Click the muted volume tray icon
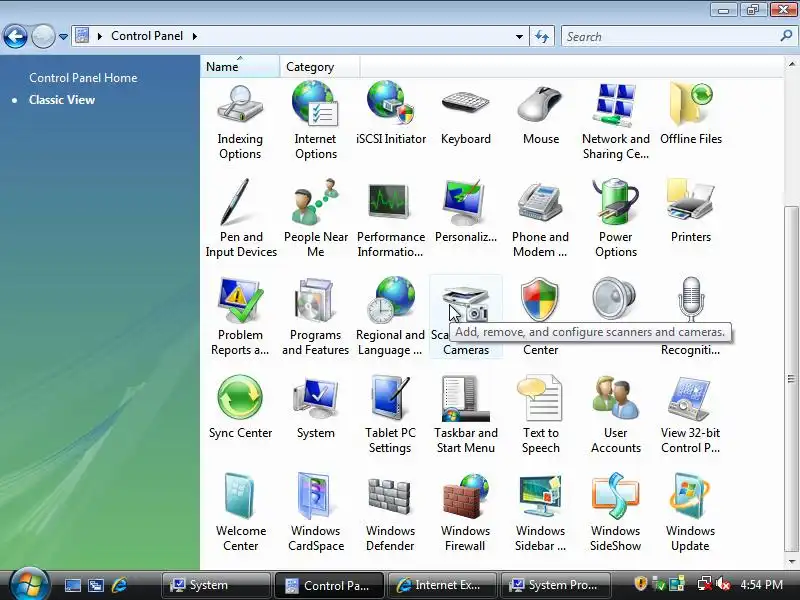 point(723,584)
